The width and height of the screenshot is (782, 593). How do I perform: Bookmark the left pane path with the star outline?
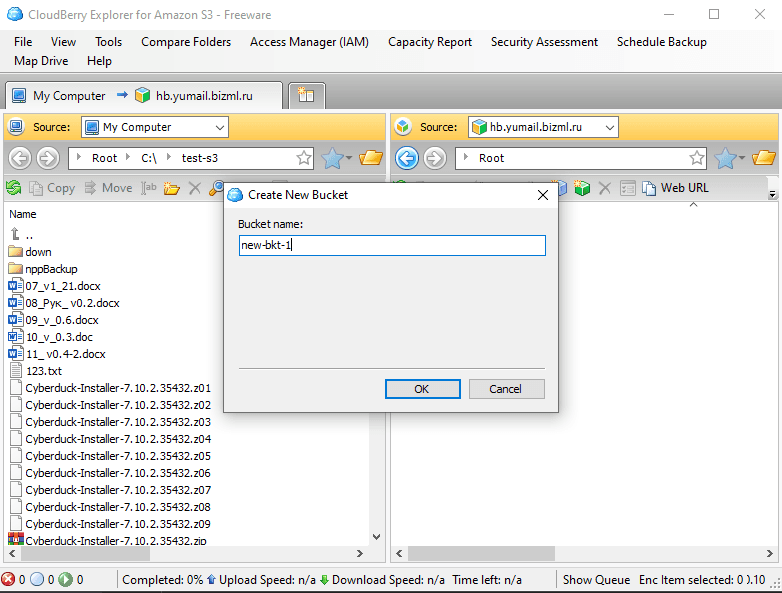pos(304,159)
